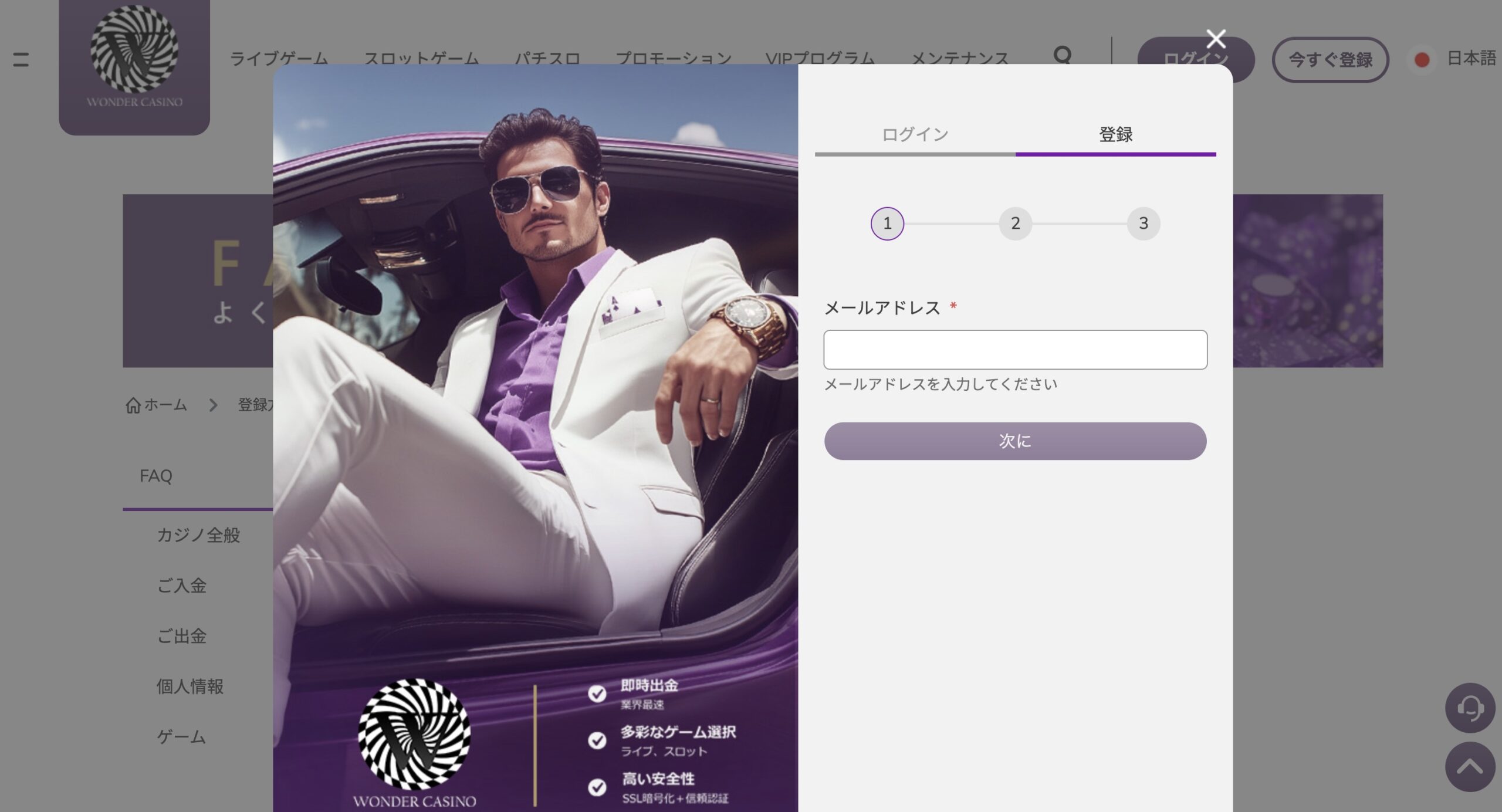The image size is (1502, 812).
Task: Open the スロットゲーム menu
Action: point(421,59)
